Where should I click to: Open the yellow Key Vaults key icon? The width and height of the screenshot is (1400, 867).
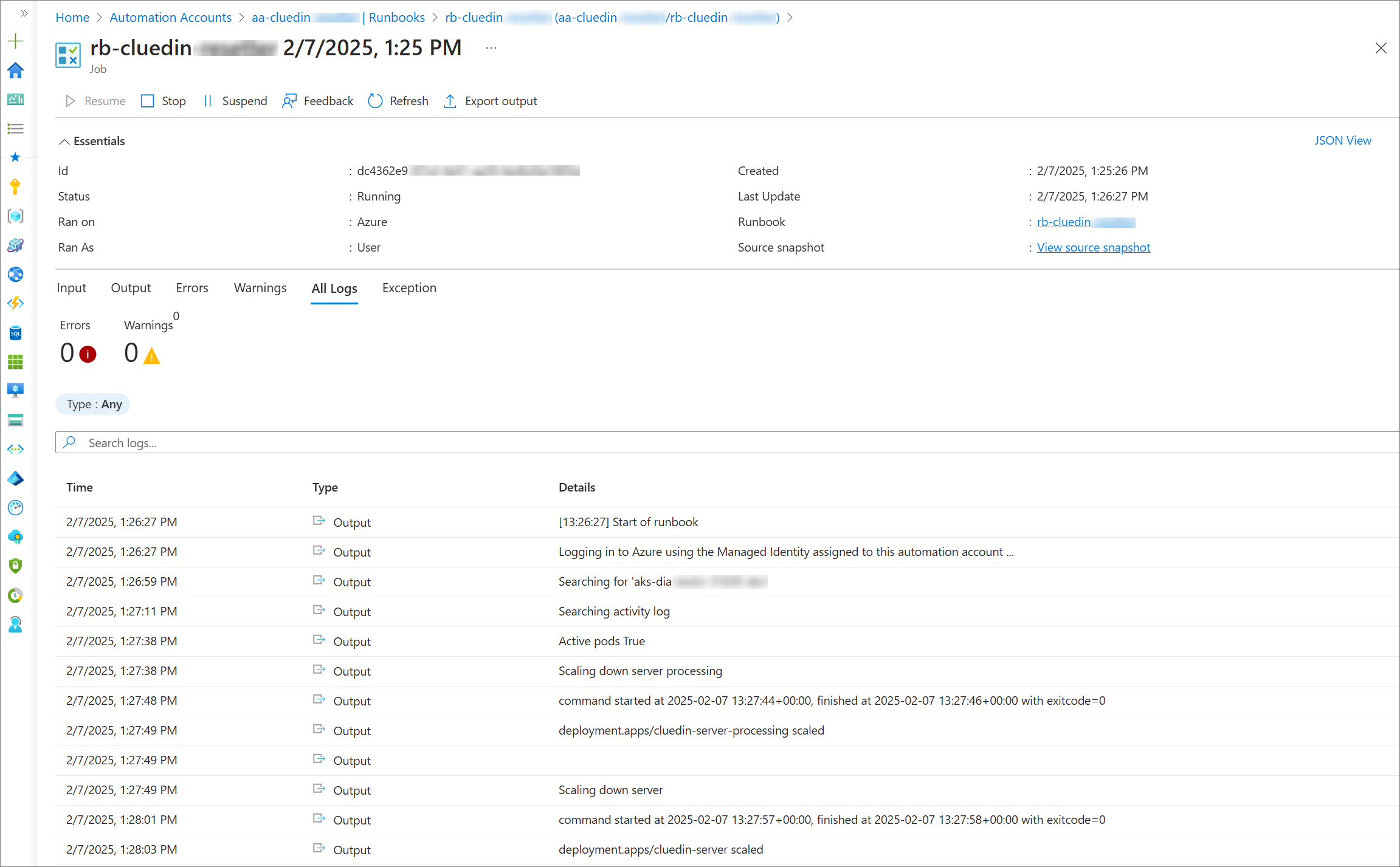coord(15,187)
